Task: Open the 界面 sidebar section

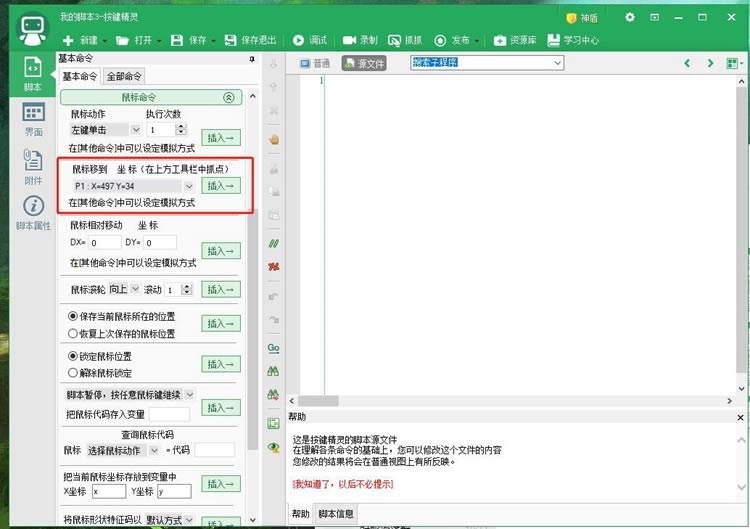Action: [32, 119]
